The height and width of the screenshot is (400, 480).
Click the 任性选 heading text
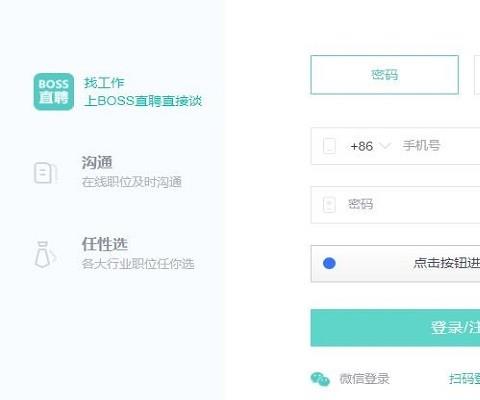105,244
